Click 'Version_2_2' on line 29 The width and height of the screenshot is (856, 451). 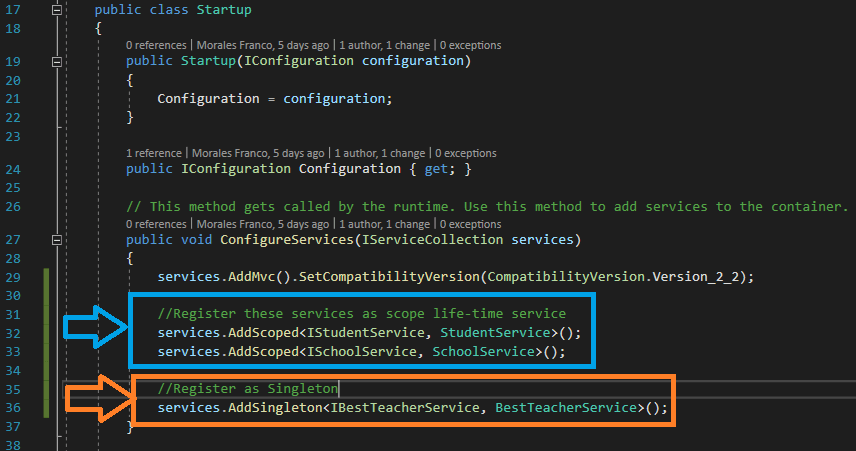(696, 277)
